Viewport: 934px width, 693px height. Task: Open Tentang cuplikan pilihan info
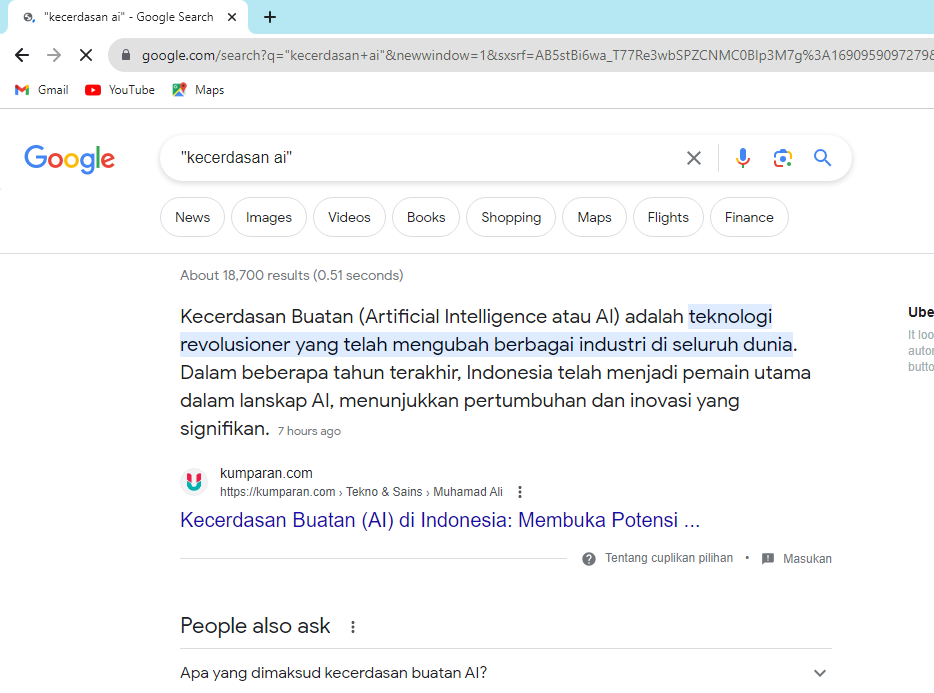pyautogui.click(x=669, y=558)
